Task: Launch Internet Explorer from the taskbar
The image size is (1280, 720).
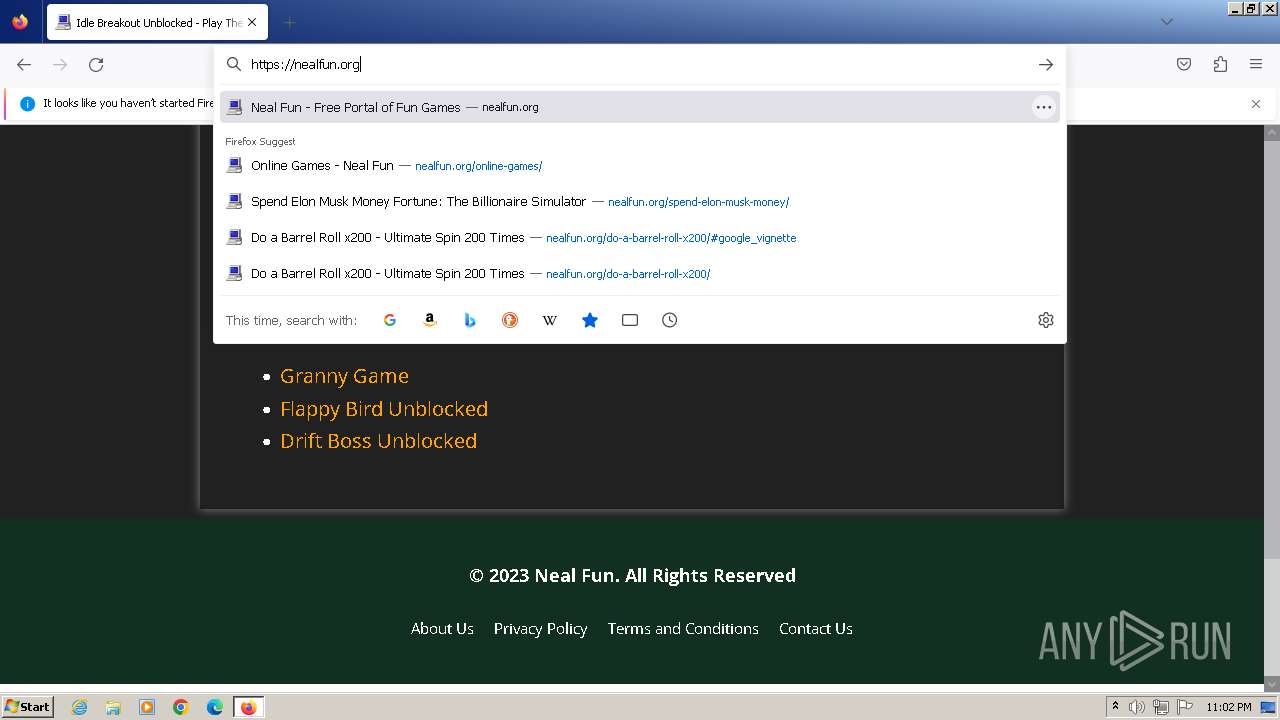Action: pos(79,707)
